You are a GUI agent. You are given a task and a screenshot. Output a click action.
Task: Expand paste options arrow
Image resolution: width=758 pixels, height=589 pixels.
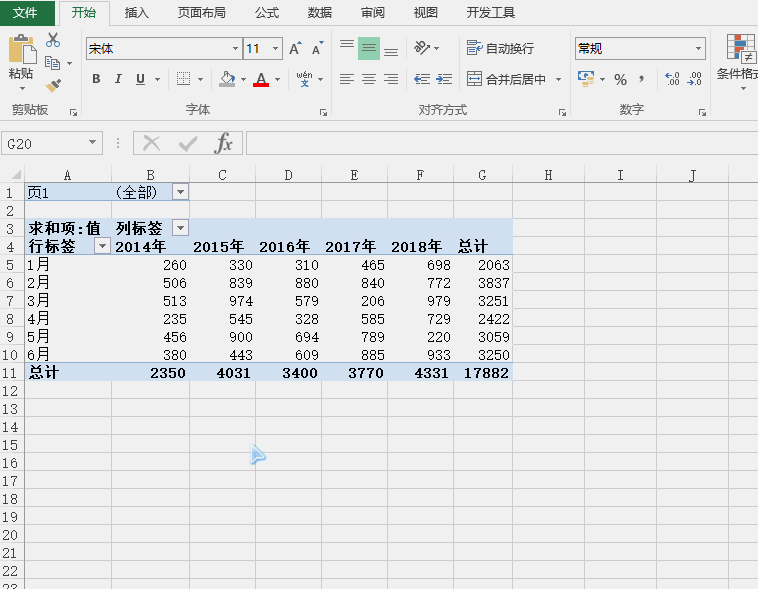coord(22,88)
